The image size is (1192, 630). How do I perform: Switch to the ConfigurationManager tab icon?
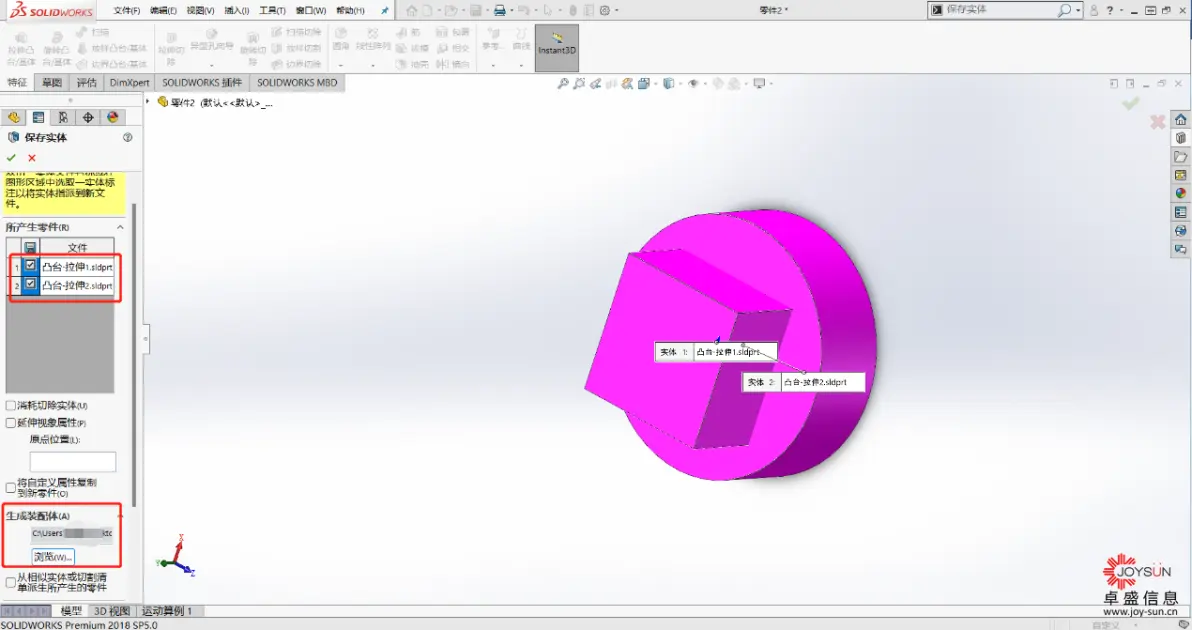pos(63,117)
